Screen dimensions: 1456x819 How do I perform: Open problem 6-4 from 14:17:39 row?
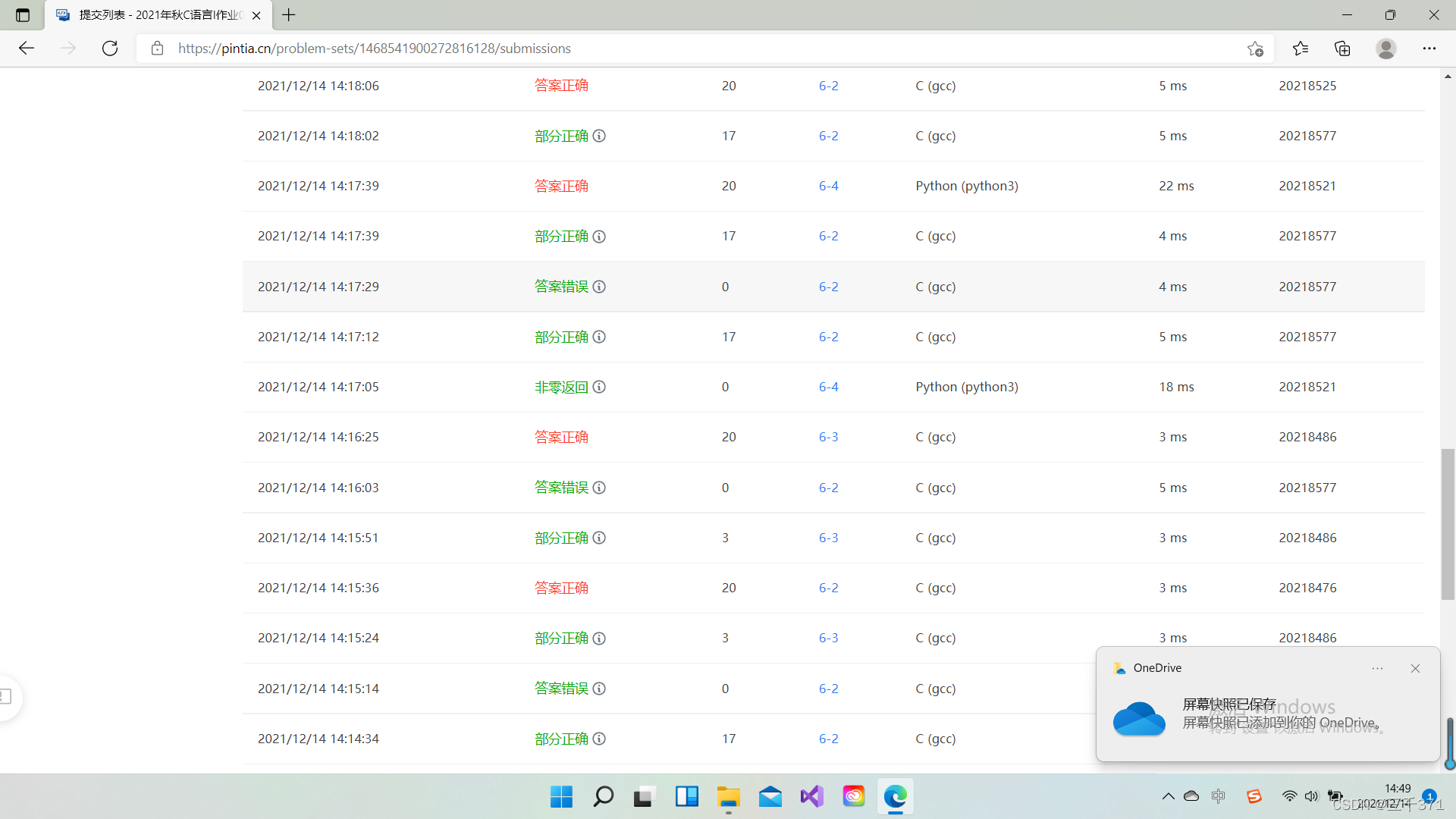coord(828,186)
